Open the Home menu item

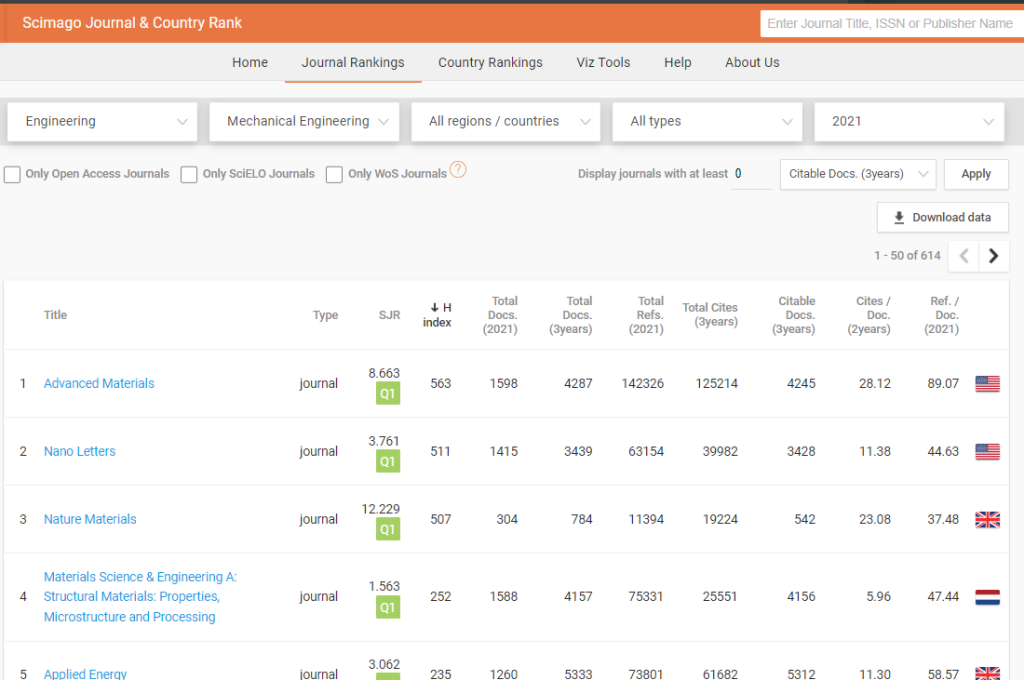[250, 63]
